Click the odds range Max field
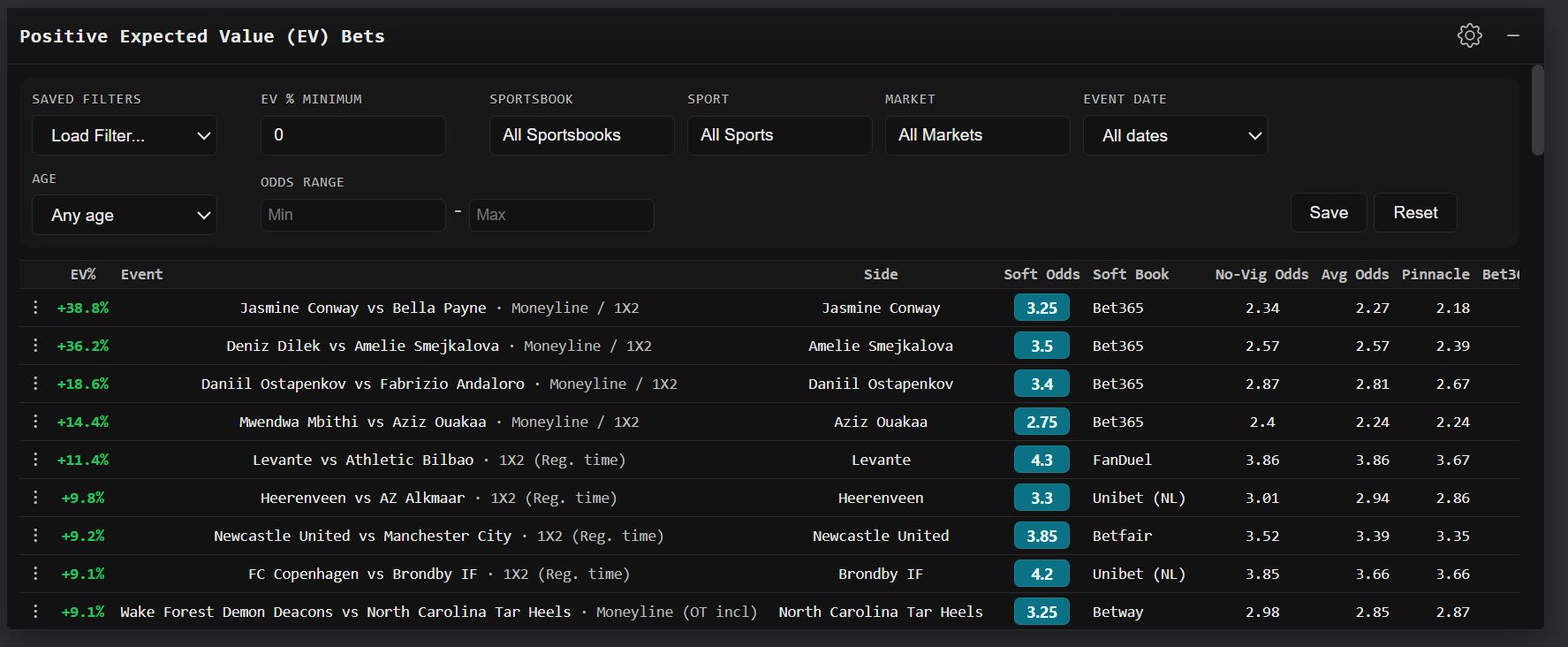 point(562,215)
